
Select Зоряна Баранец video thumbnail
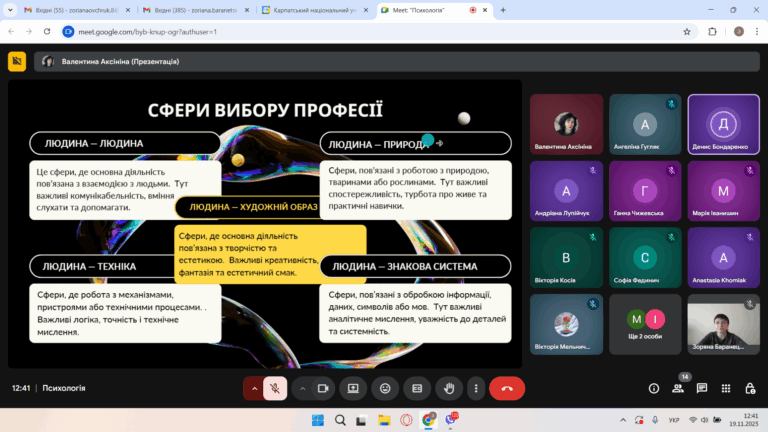coord(723,324)
